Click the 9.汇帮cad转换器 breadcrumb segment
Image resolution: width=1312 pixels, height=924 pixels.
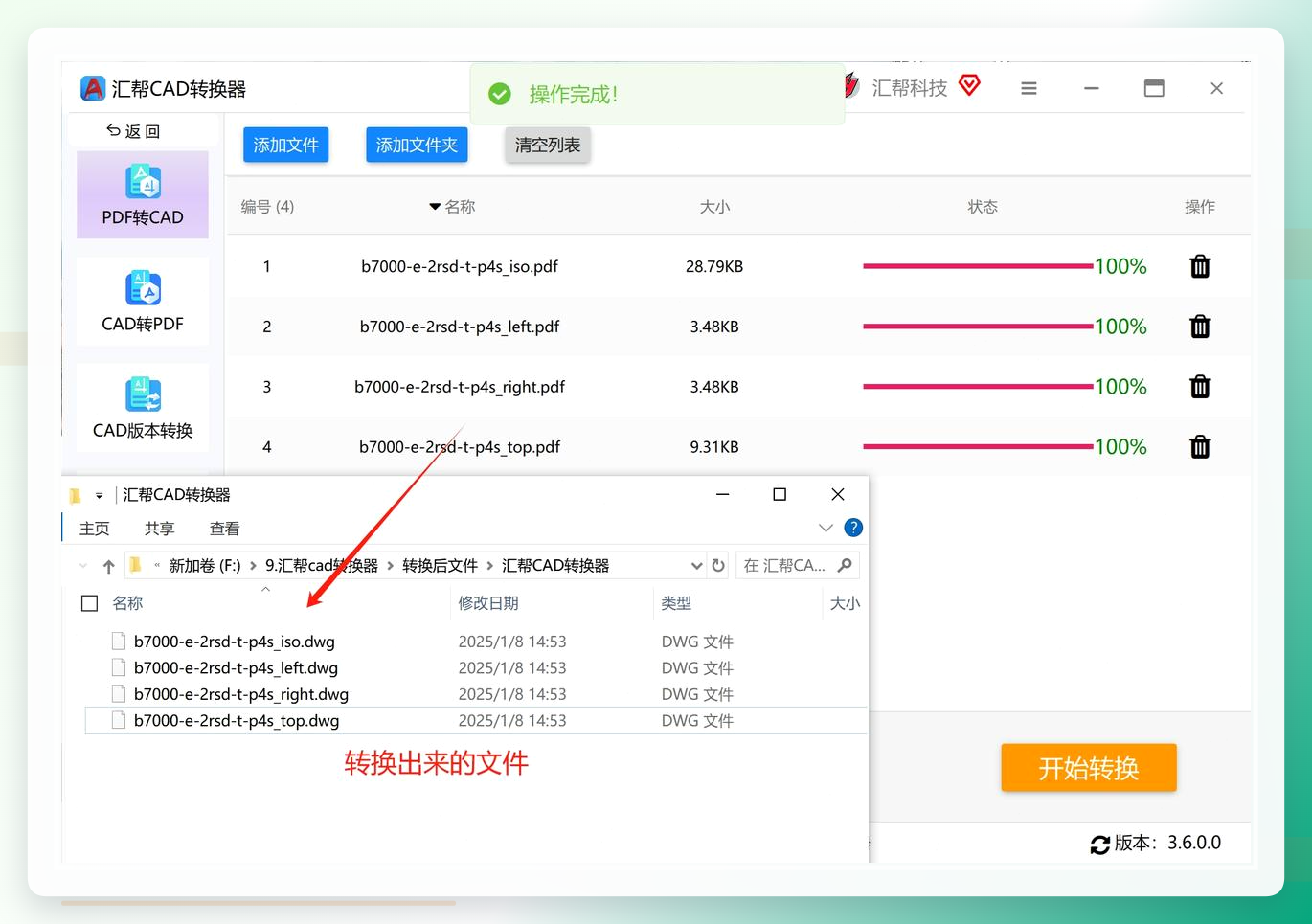[322, 566]
